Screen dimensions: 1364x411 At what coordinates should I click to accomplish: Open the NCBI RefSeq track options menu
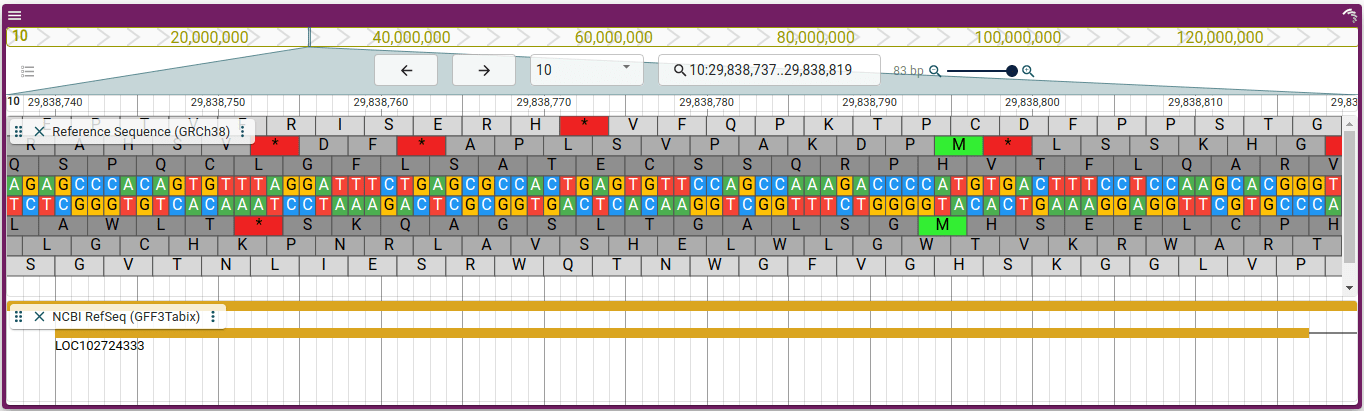tap(213, 316)
